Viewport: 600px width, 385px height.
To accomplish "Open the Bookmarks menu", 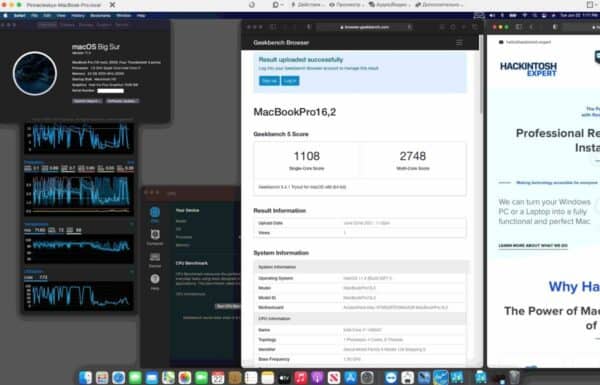I will click(100, 15).
